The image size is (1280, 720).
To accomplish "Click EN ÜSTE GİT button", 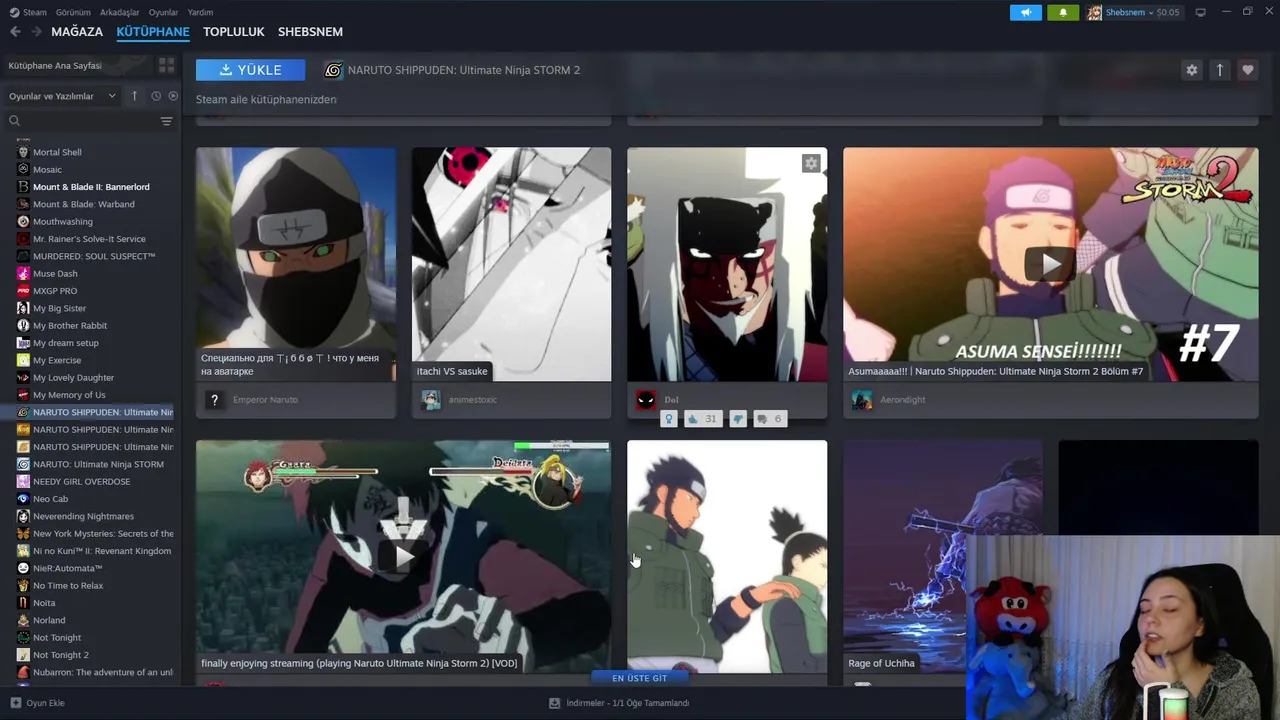I will pos(640,678).
